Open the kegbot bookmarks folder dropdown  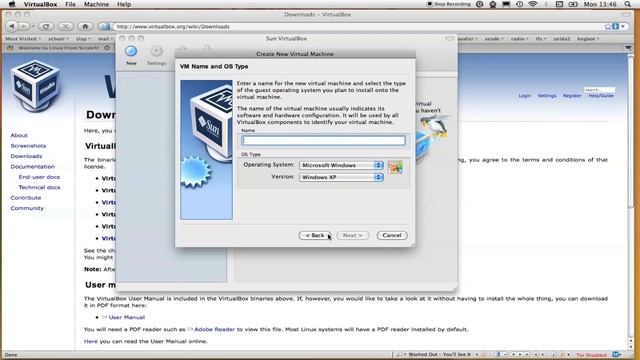588,39
